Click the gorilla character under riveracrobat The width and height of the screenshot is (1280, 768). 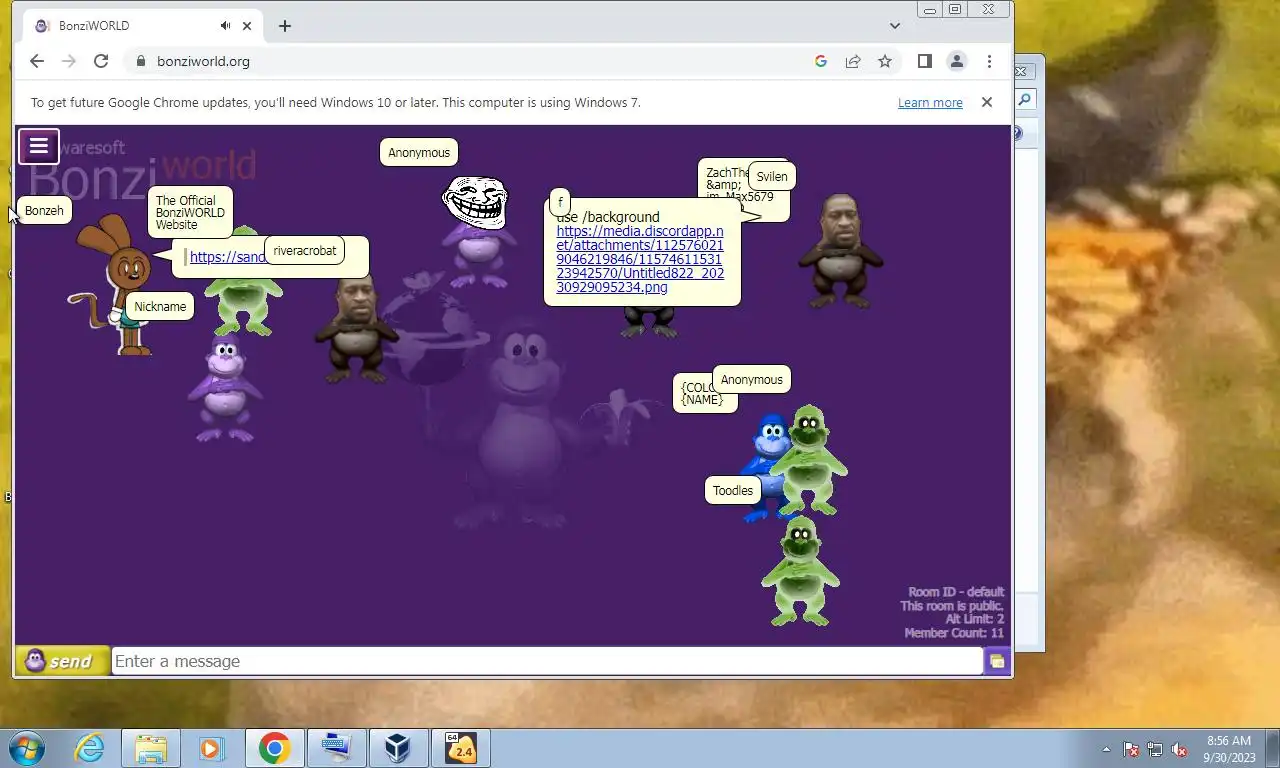coord(357,327)
